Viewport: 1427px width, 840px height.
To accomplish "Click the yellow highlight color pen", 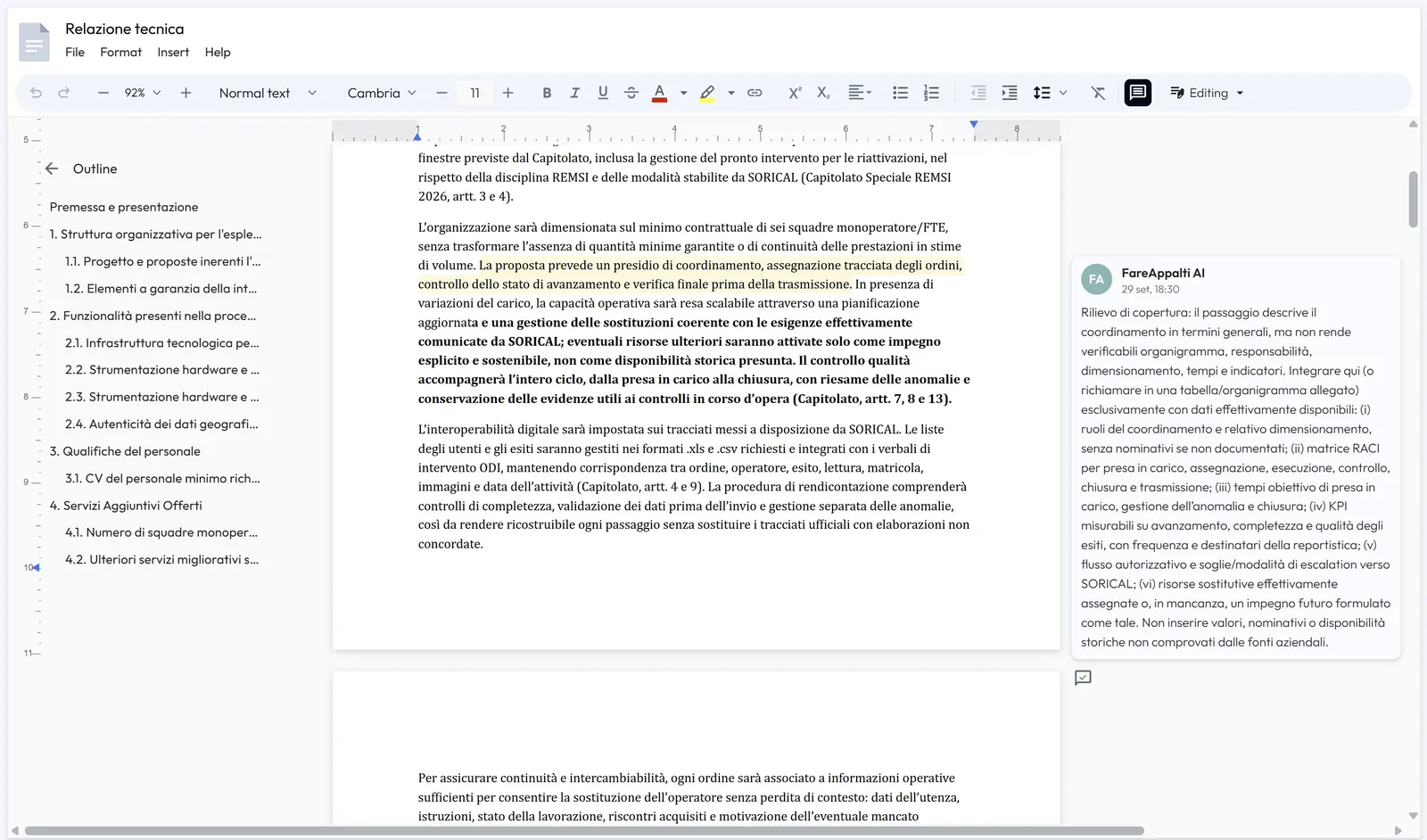I will click(x=707, y=93).
